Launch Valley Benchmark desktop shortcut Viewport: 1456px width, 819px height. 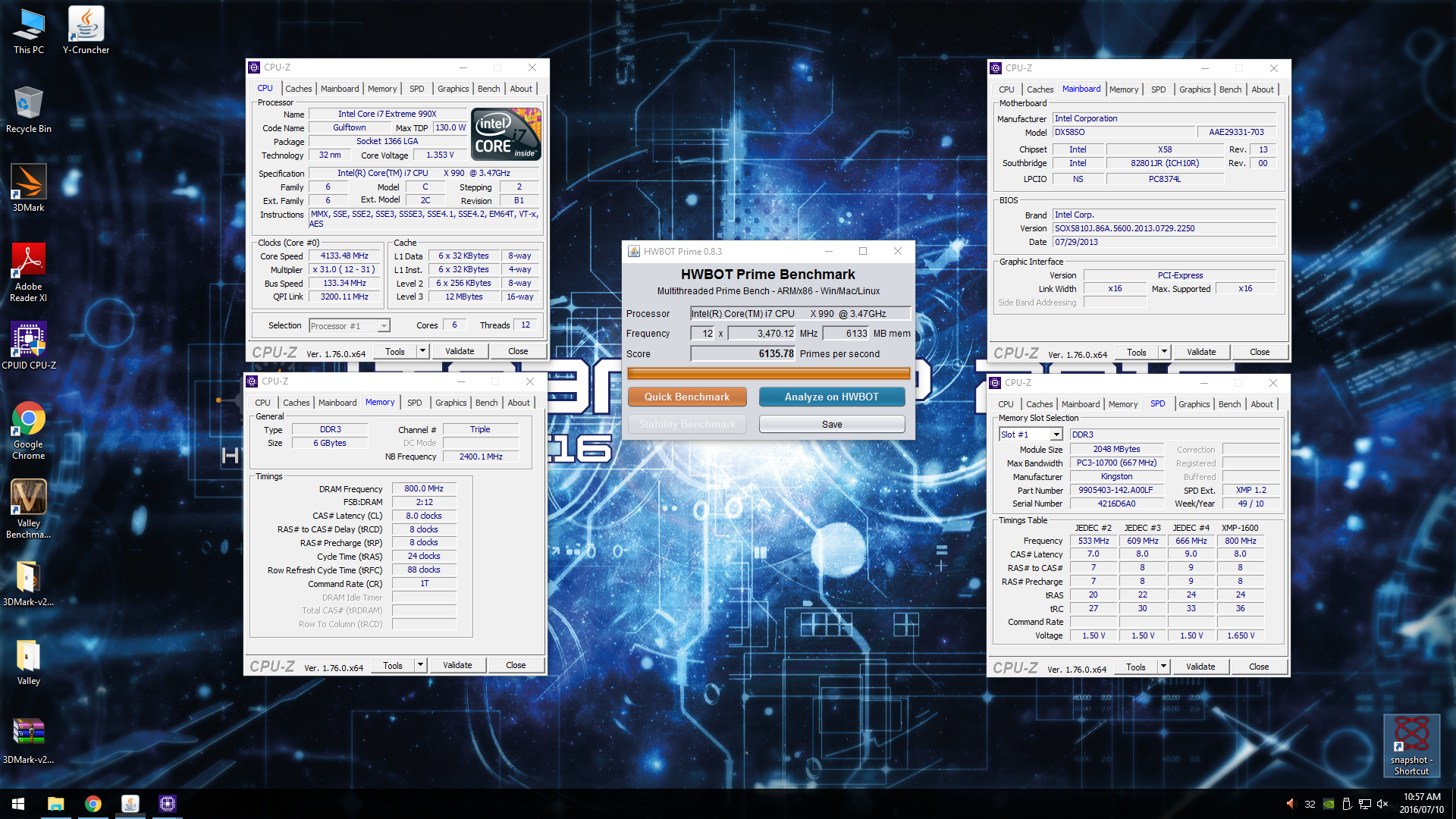point(29,509)
